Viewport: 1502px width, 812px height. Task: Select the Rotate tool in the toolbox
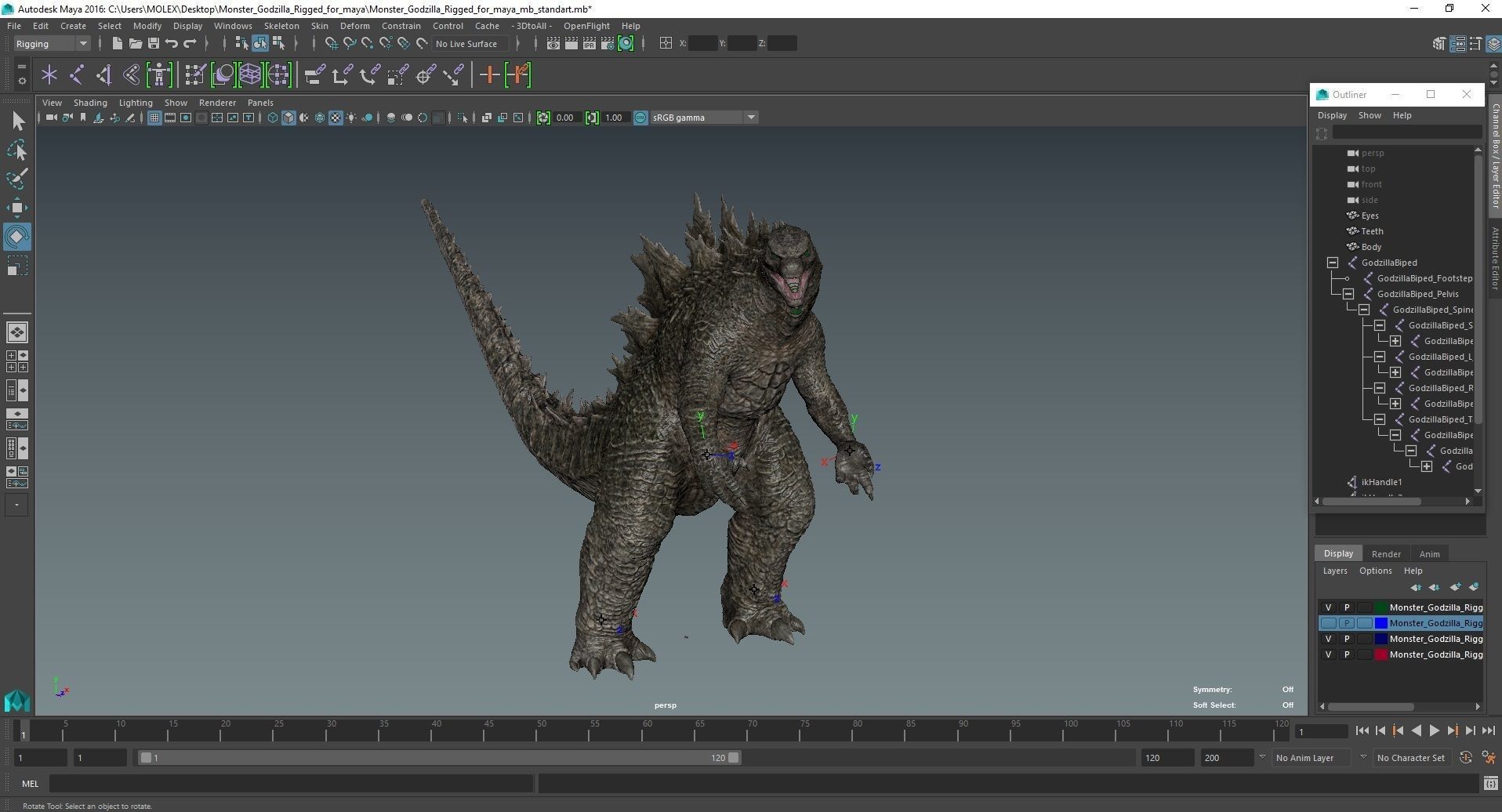coord(17,237)
